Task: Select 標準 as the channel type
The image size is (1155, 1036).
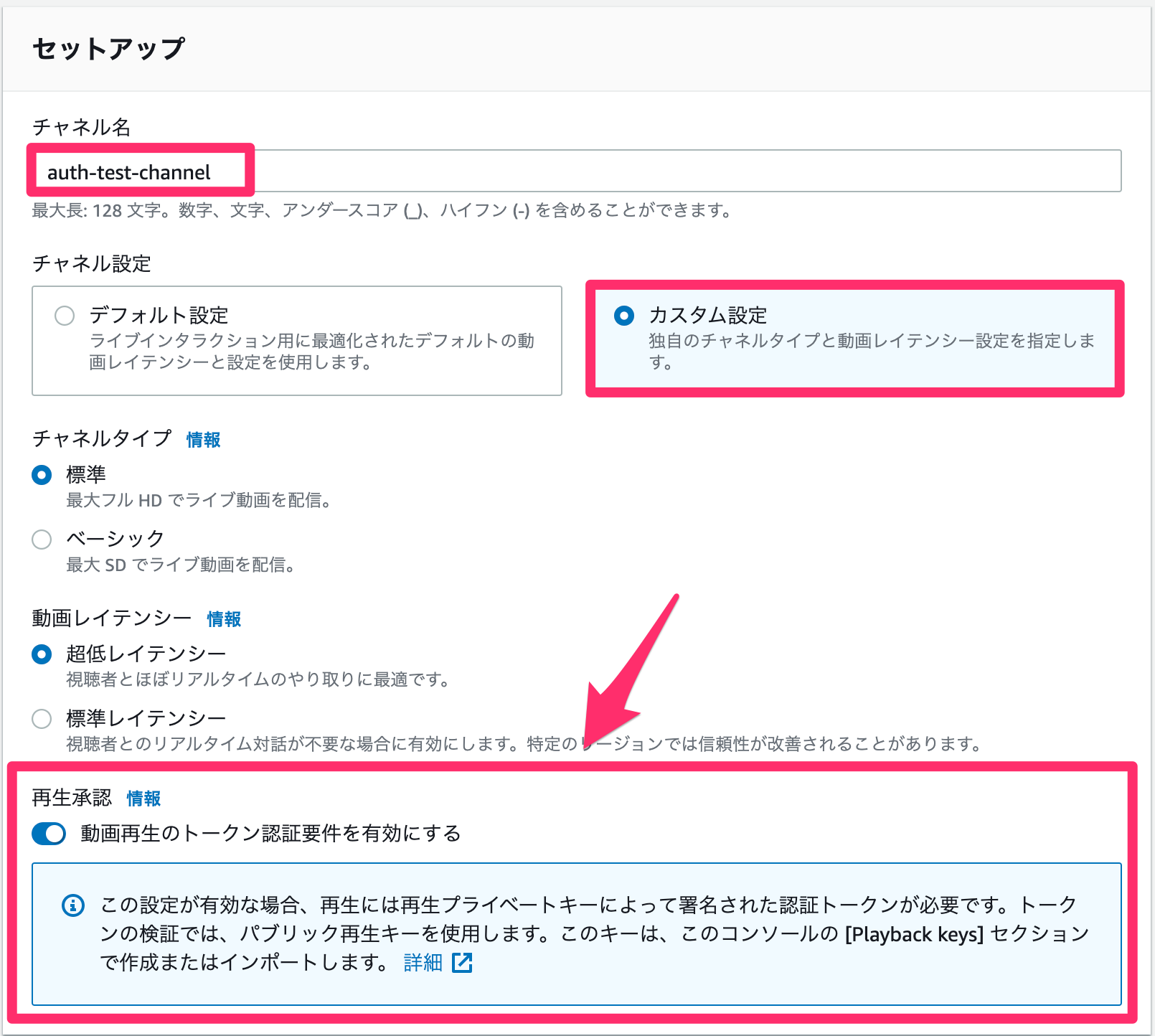Action: 42,474
